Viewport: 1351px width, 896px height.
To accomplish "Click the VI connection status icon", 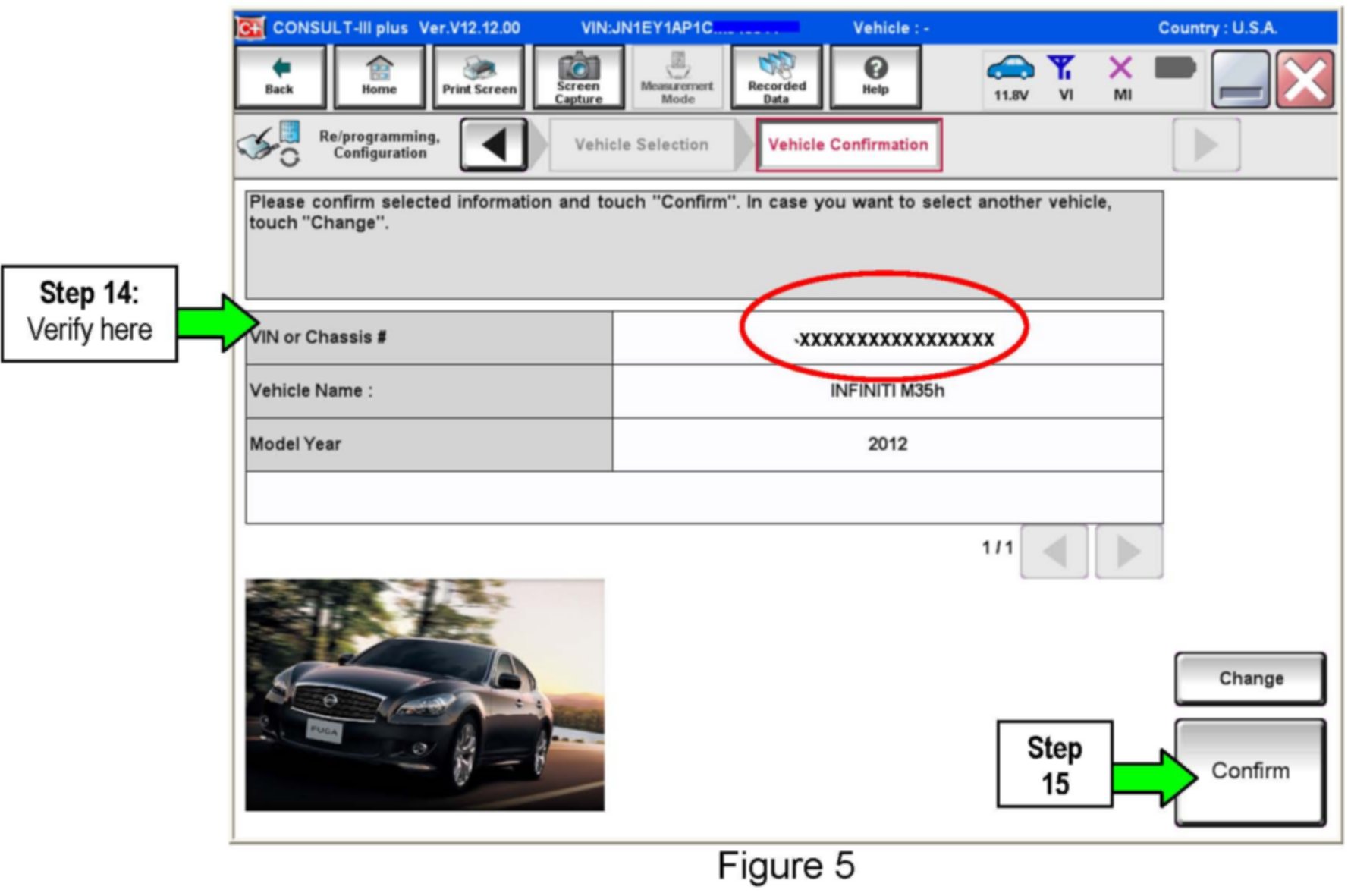I will click(1064, 77).
